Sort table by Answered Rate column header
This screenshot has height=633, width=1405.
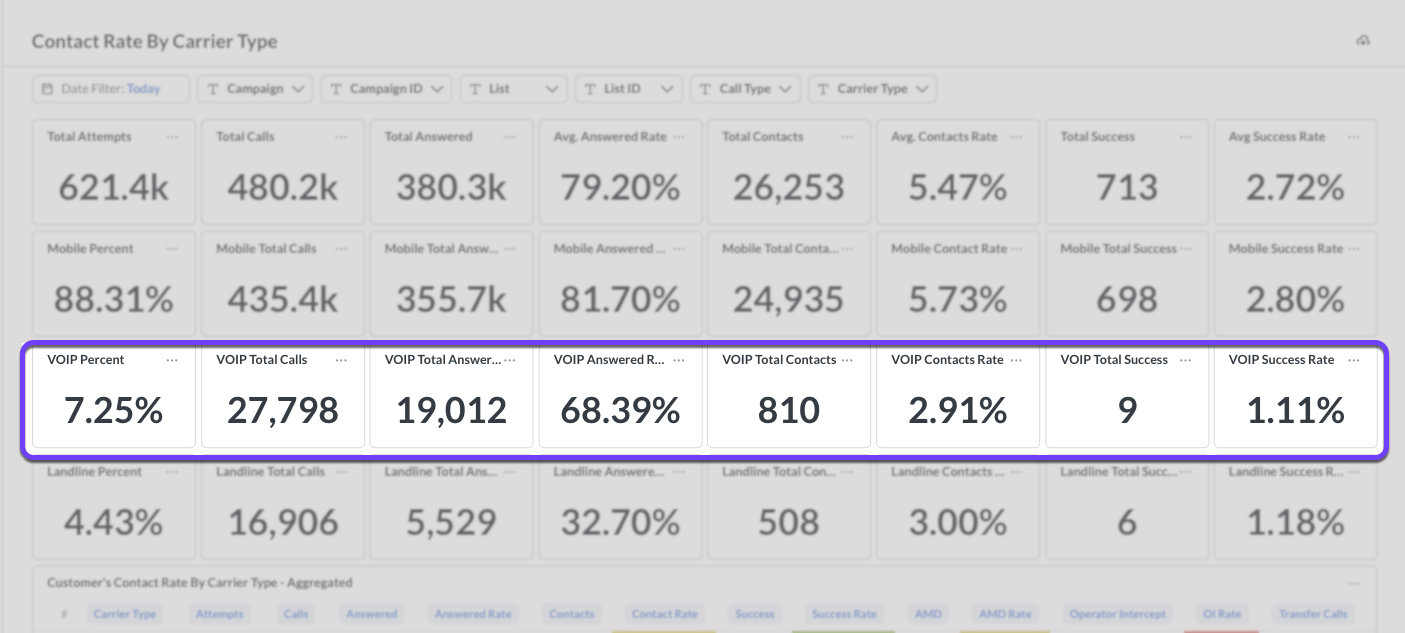click(473, 614)
